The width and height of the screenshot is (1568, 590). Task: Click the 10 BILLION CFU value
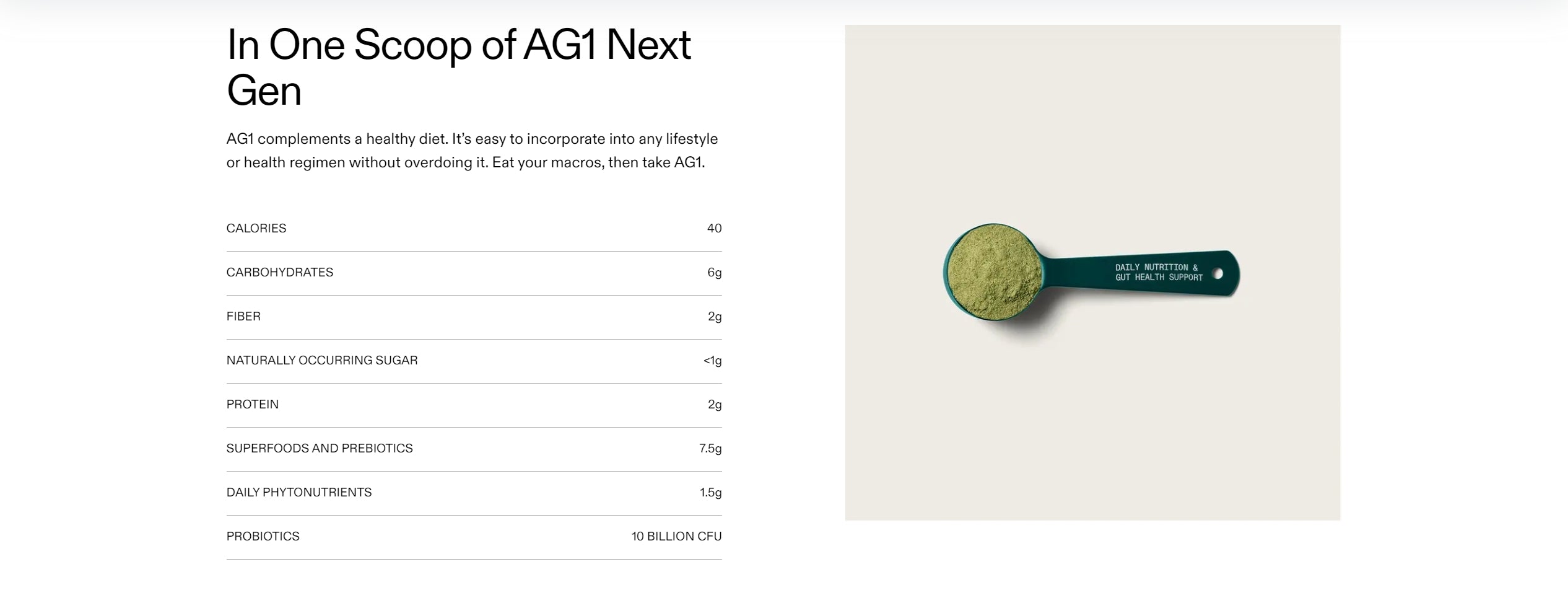676,536
